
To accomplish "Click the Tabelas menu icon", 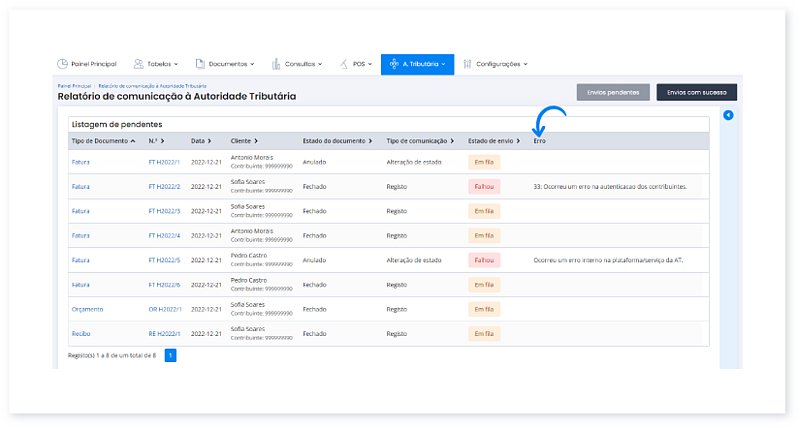I will 138,64.
